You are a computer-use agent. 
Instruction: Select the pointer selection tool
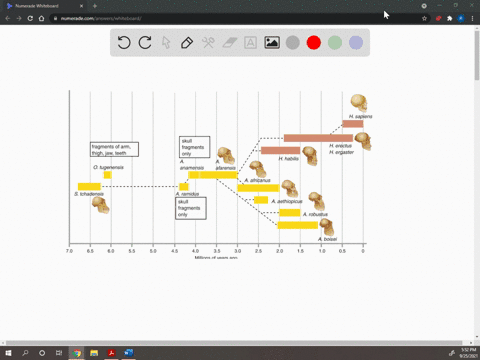point(166,43)
